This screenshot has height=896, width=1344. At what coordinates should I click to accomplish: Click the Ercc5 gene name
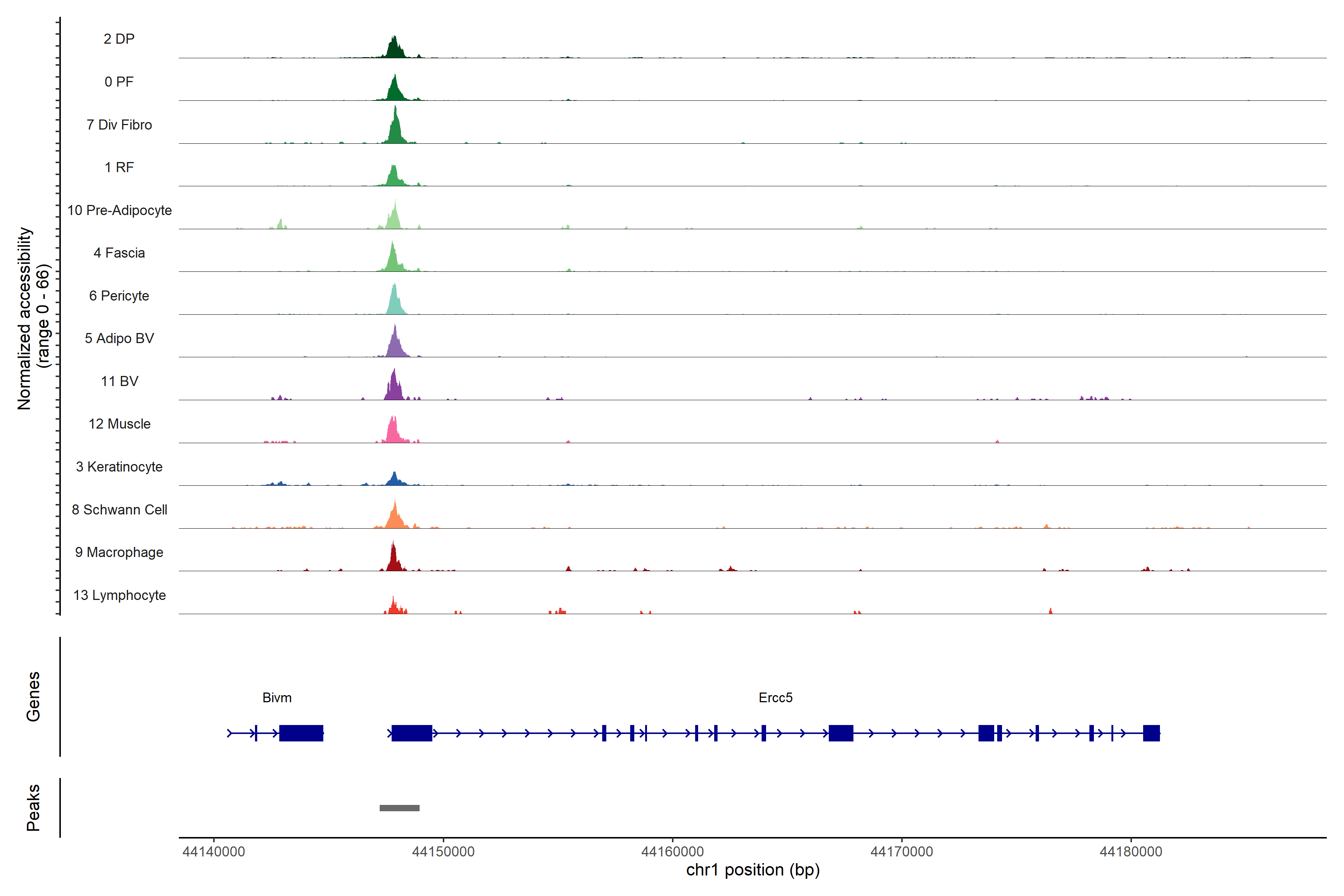click(775, 698)
